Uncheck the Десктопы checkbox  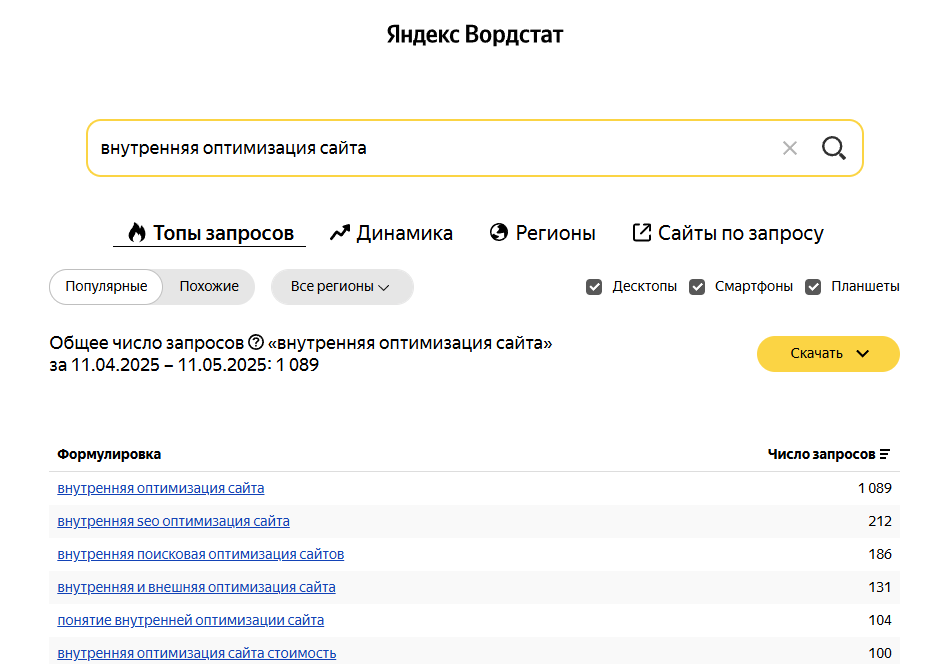coord(594,287)
